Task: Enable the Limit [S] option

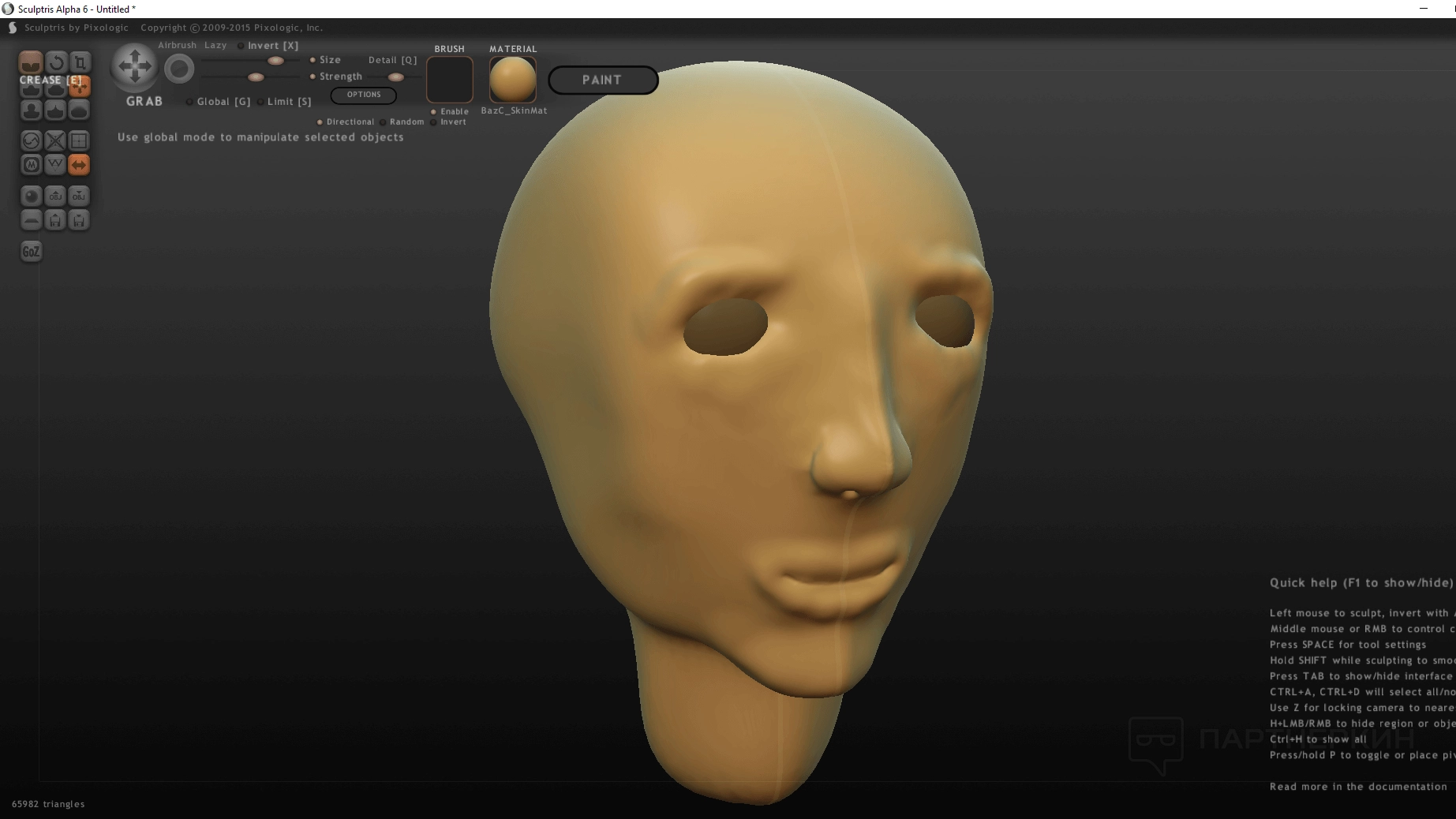Action: pos(260,102)
